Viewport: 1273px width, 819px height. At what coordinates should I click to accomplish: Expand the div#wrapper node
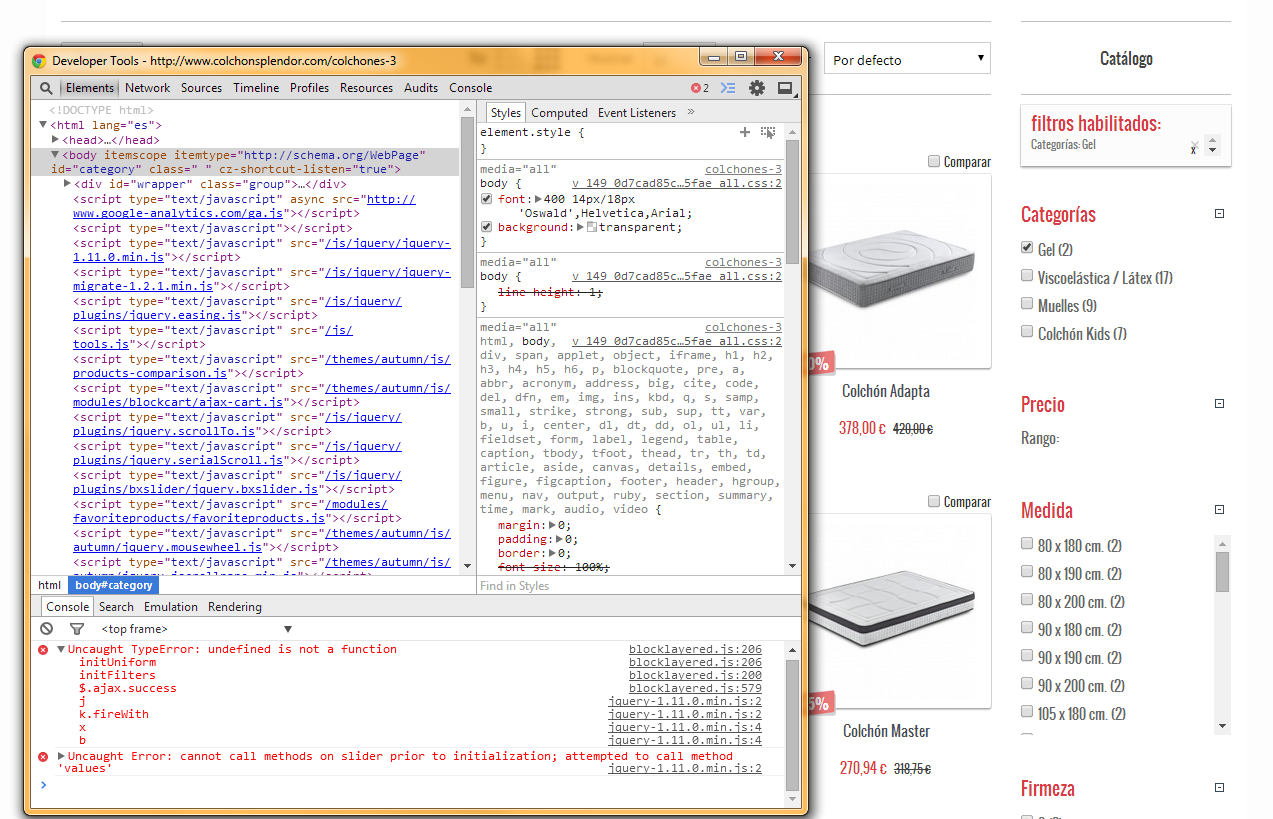click(67, 184)
